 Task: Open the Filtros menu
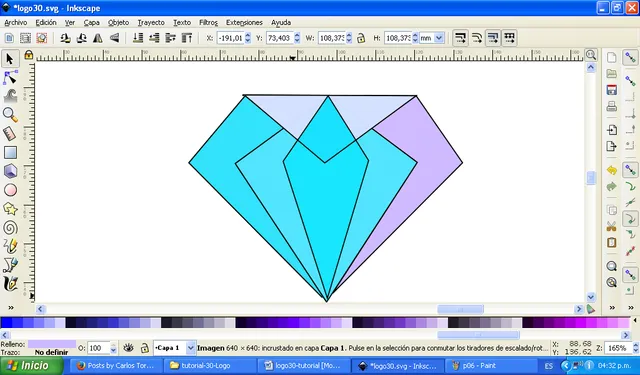(208, 22)
